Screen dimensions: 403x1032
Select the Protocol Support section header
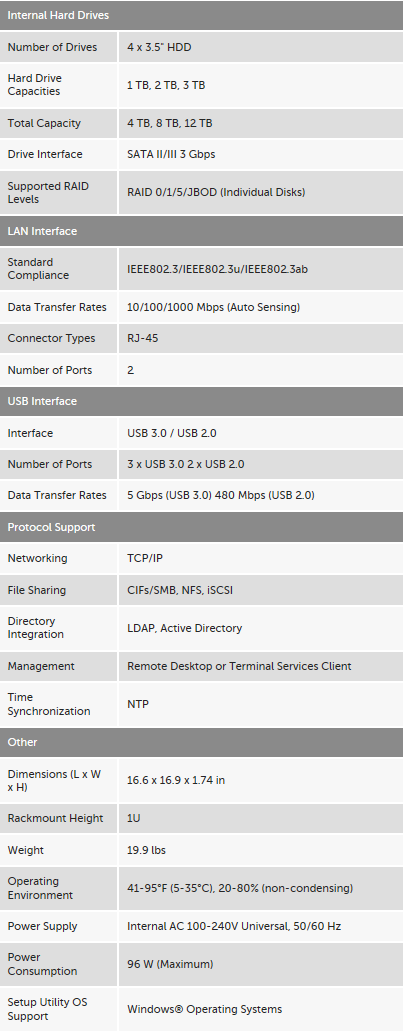(x=202, y=527)
